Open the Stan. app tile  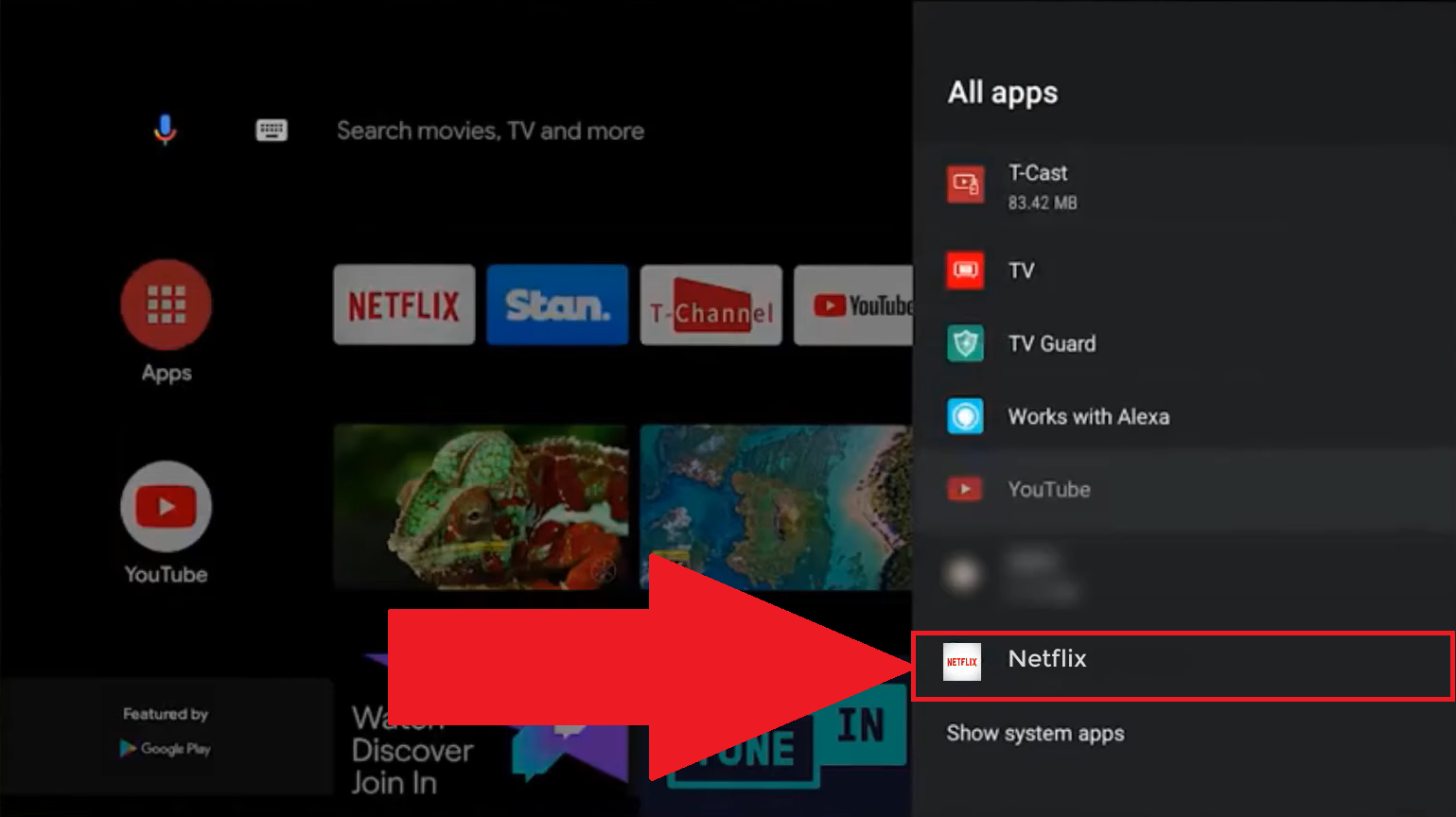(557, 304)
